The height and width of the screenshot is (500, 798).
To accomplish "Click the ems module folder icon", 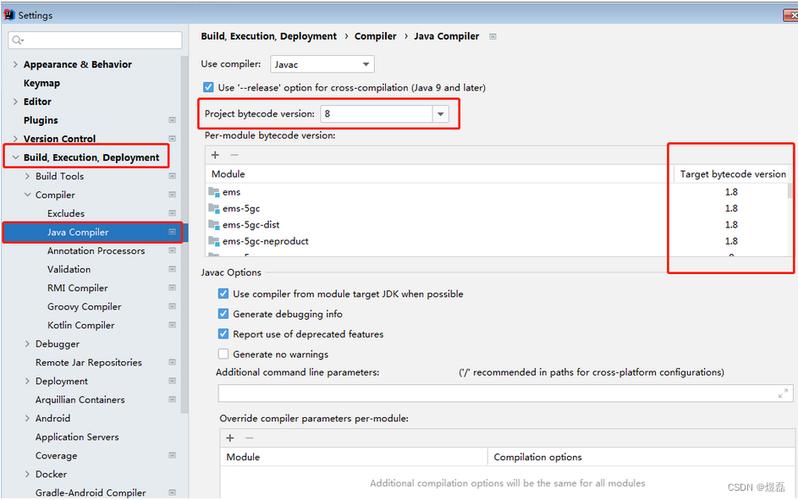I will tap(214, 192).
